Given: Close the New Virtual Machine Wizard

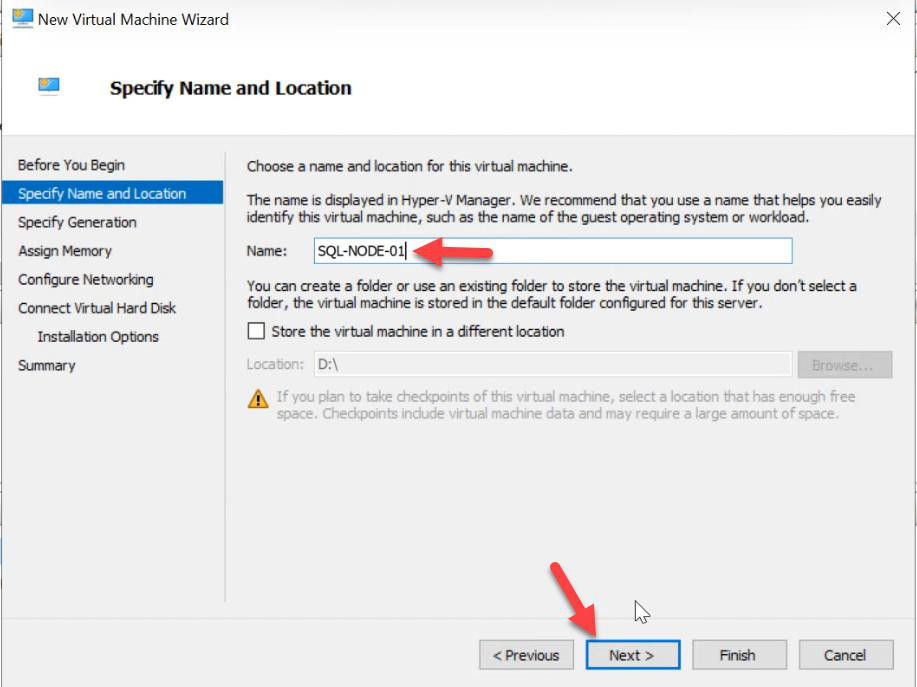Looking at the screenshot, I should click(893, 19).
